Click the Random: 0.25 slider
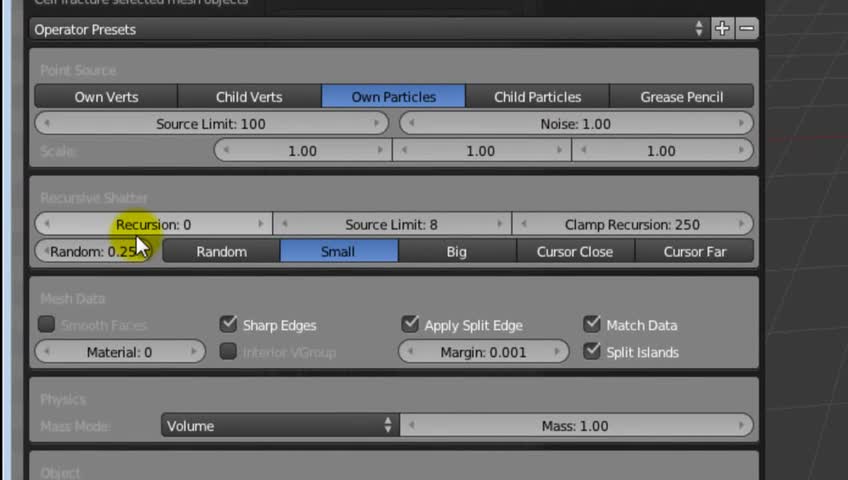The image size is (848, 480). [x=96, y=251]
